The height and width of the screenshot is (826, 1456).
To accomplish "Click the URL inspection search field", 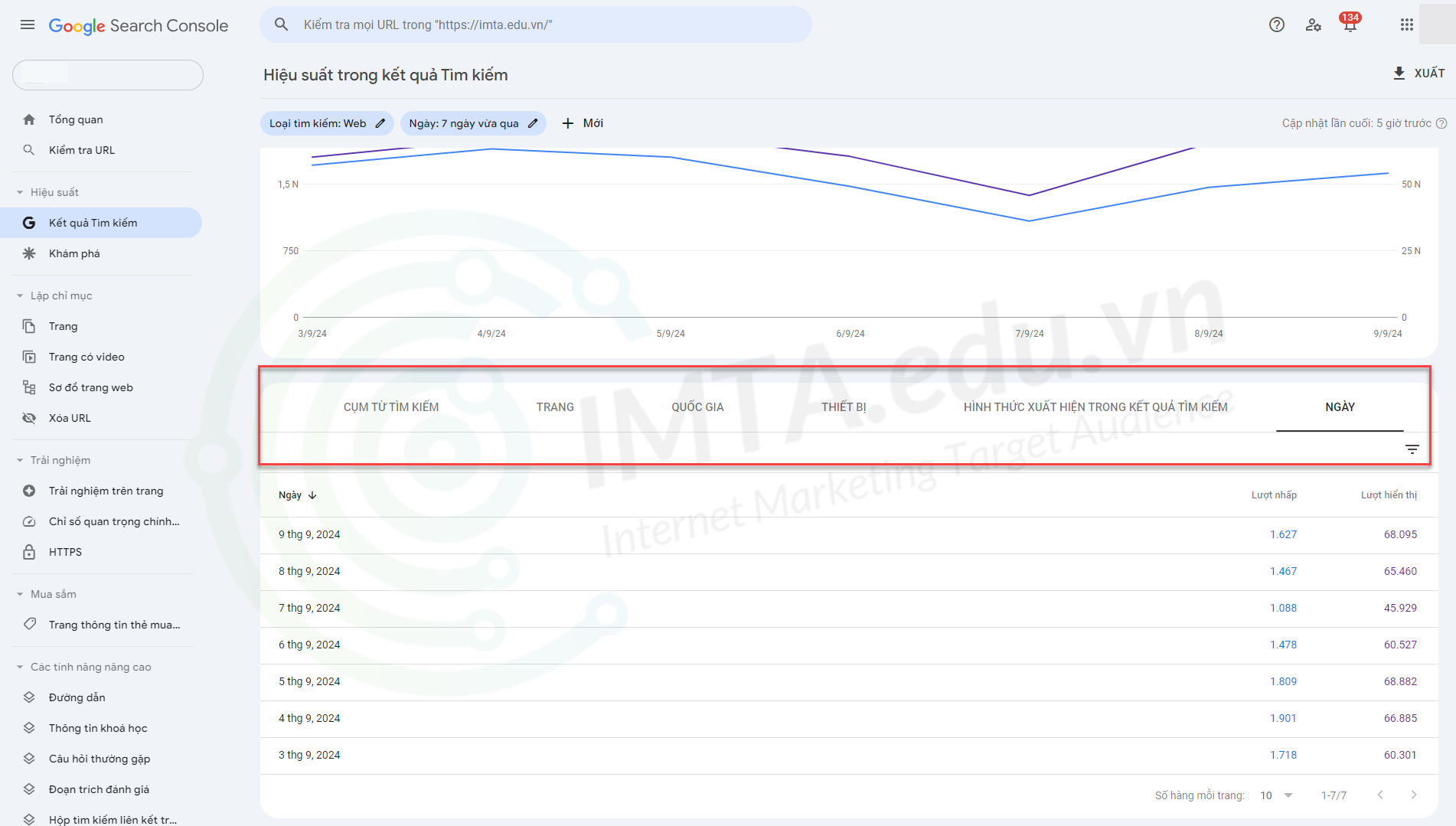I will click(x=536, y=24).
